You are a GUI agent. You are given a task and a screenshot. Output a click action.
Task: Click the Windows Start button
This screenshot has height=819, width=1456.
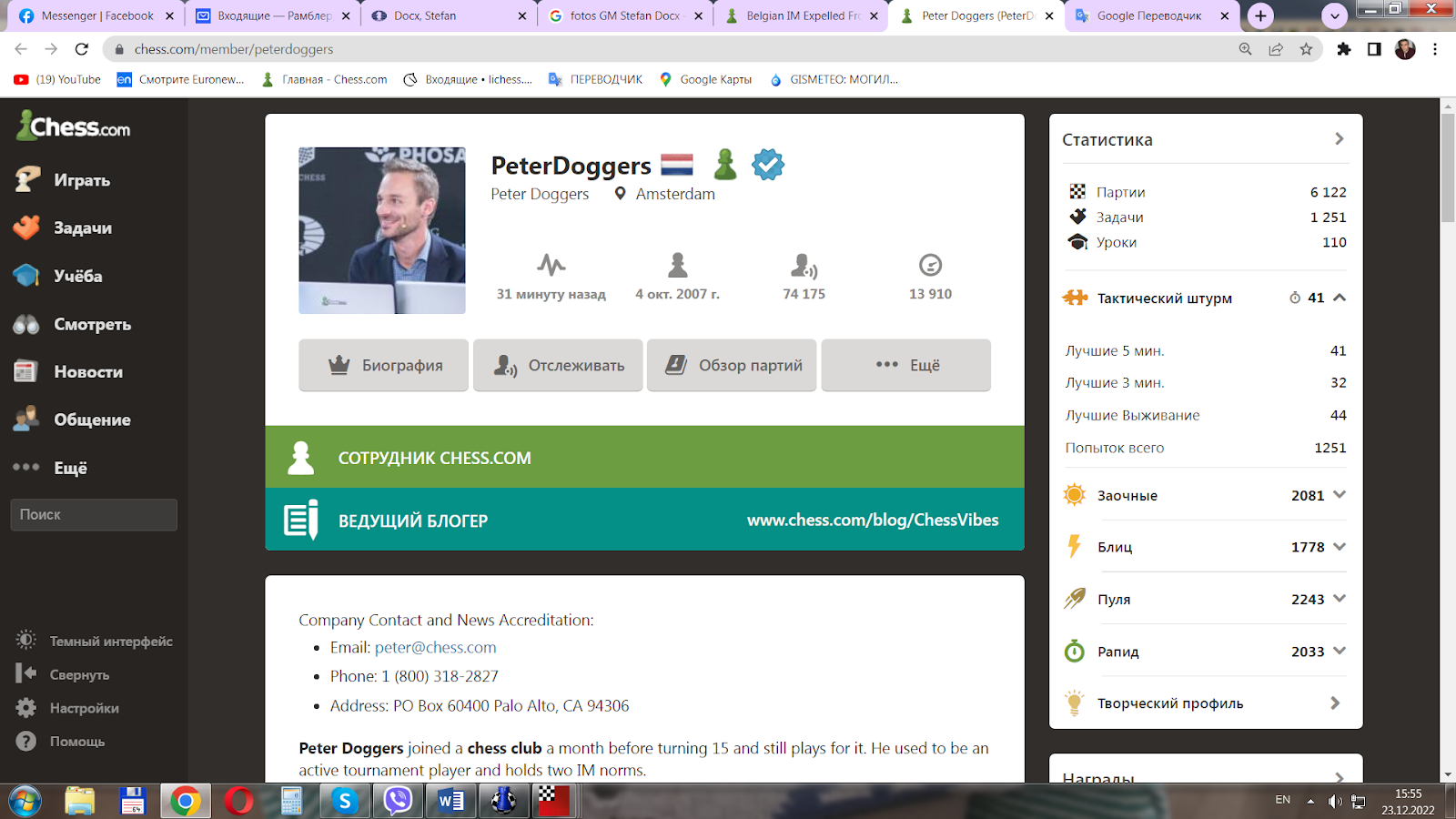(25, 801)
